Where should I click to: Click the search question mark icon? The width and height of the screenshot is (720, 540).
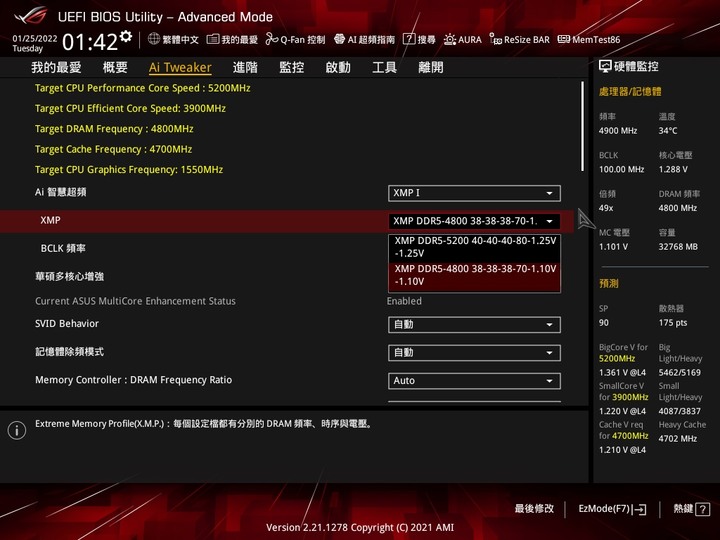[x=409, y=39]
